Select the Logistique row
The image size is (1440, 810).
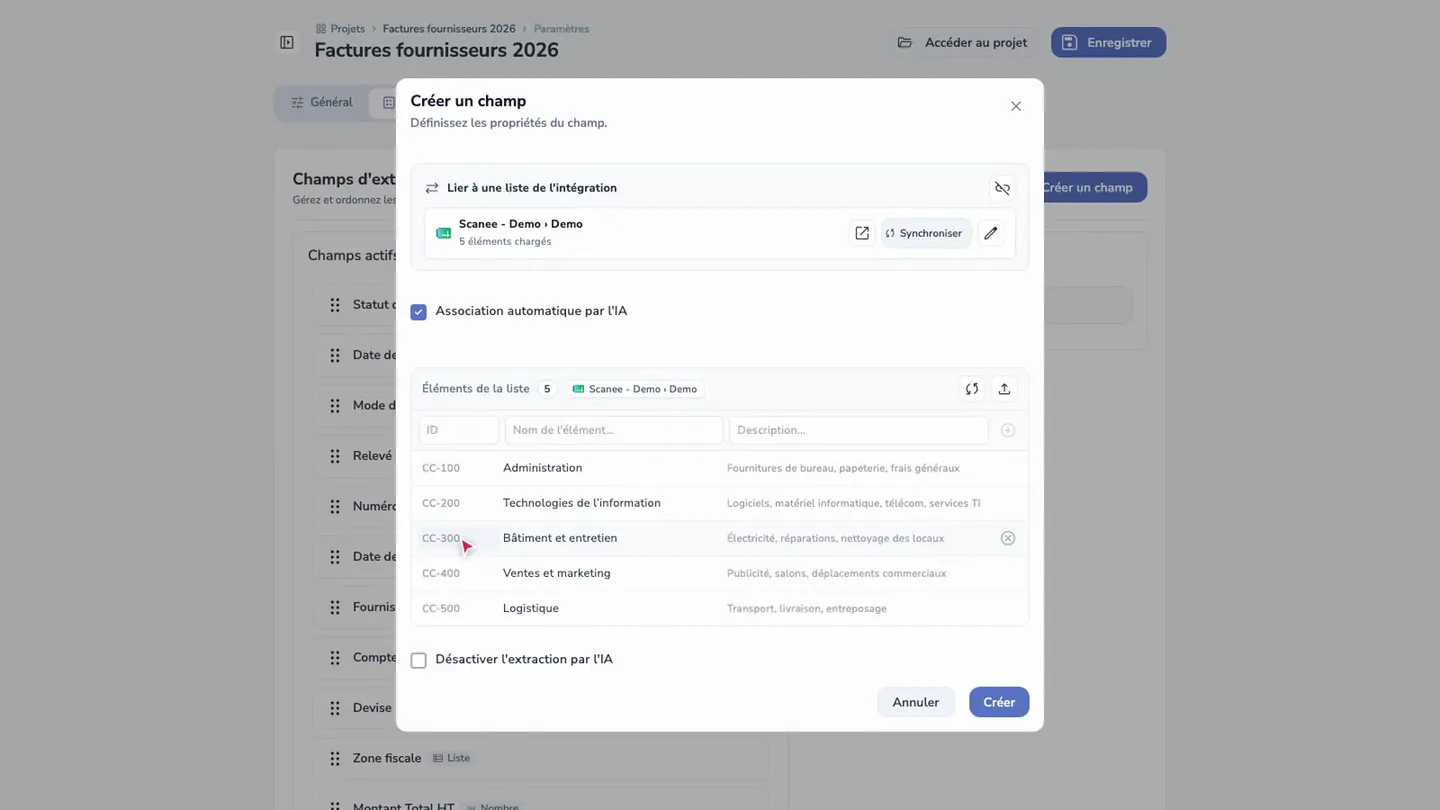tap(719, 608)
